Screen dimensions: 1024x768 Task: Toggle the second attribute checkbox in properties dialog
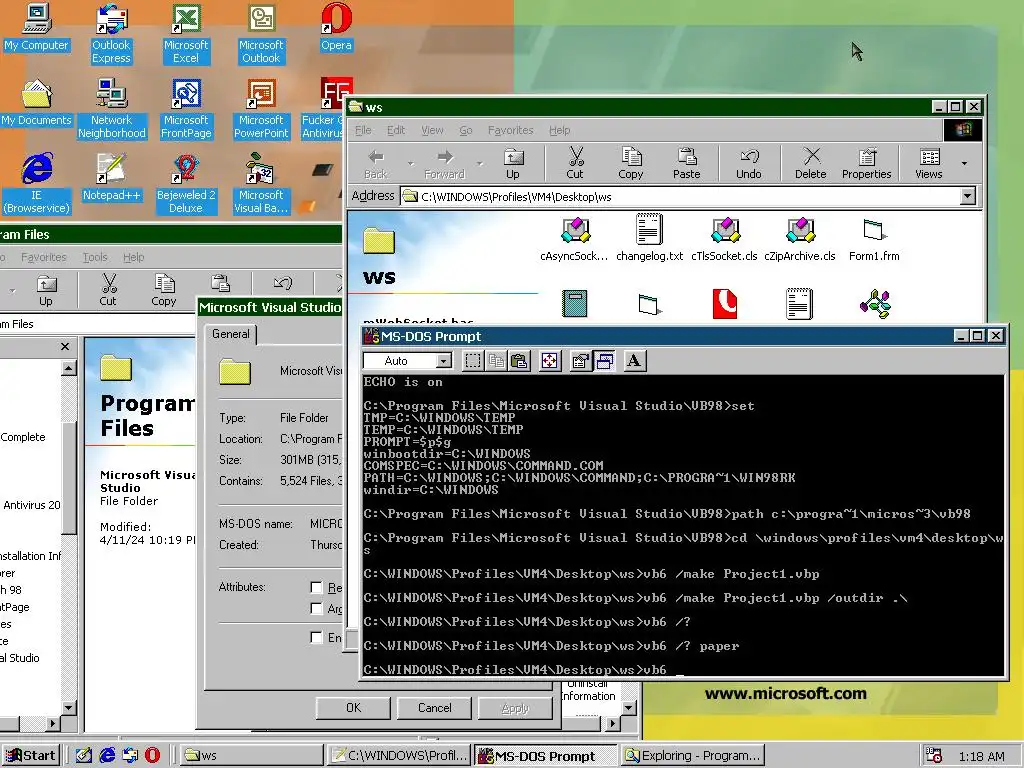coord(316,609)
